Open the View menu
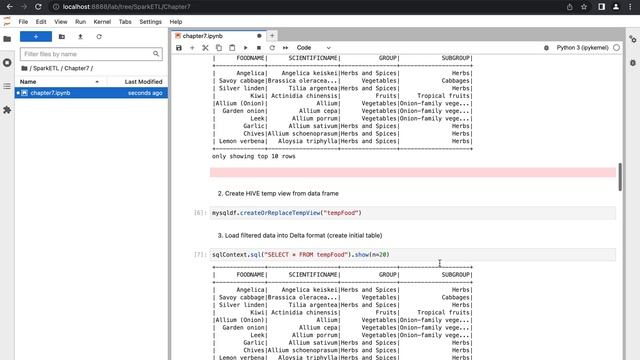The height and width of the screenshot is (360, 640). point(61,22)
